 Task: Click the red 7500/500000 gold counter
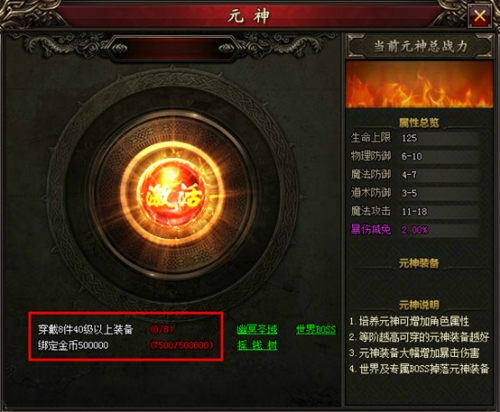(x=182, y=345)
